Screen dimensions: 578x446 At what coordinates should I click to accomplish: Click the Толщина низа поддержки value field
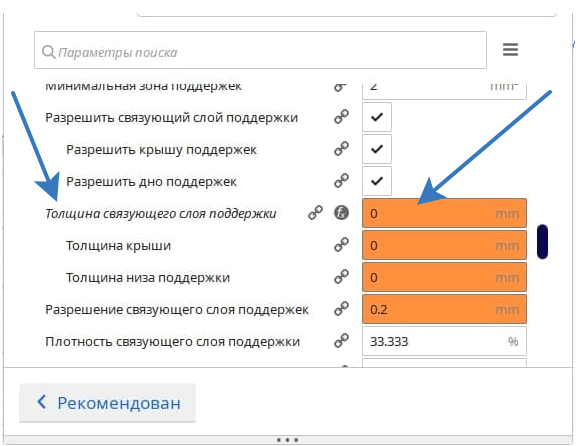pyautogui.click(x=444, y=277)
